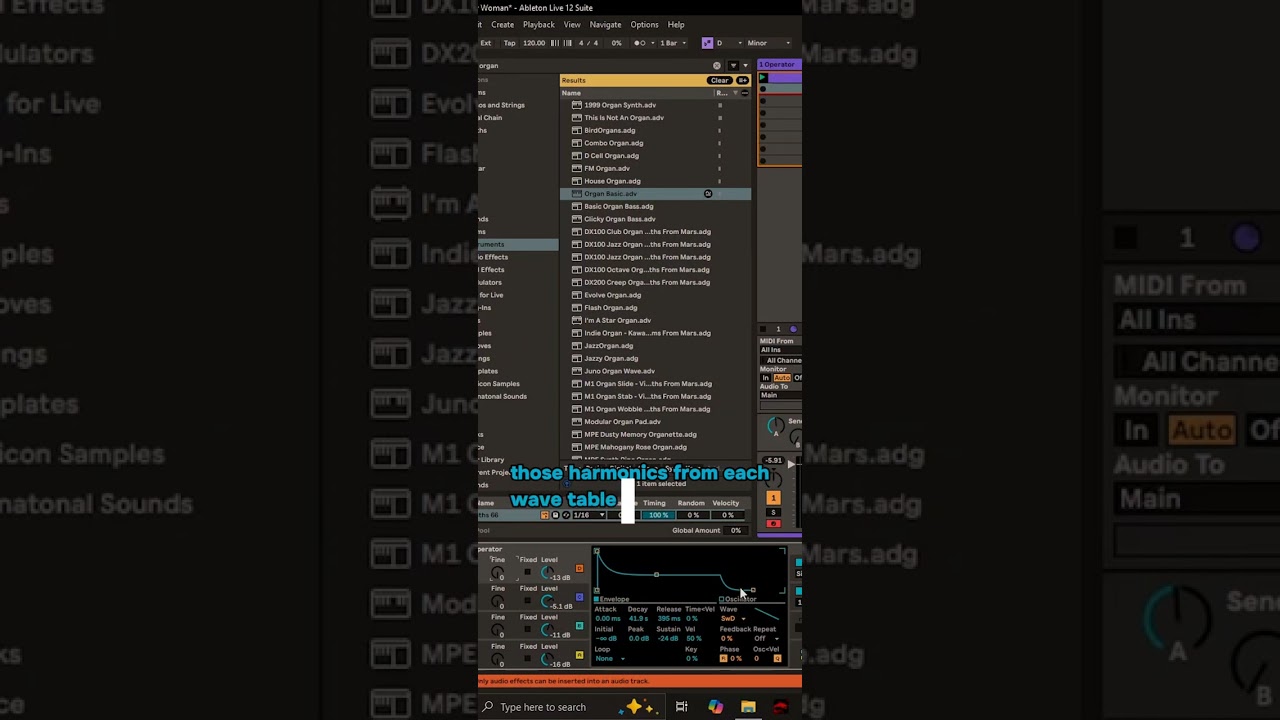This screenshot has height=720, width=1280.
Task: Select operator A oscillator button
Action: click(579, 655)
